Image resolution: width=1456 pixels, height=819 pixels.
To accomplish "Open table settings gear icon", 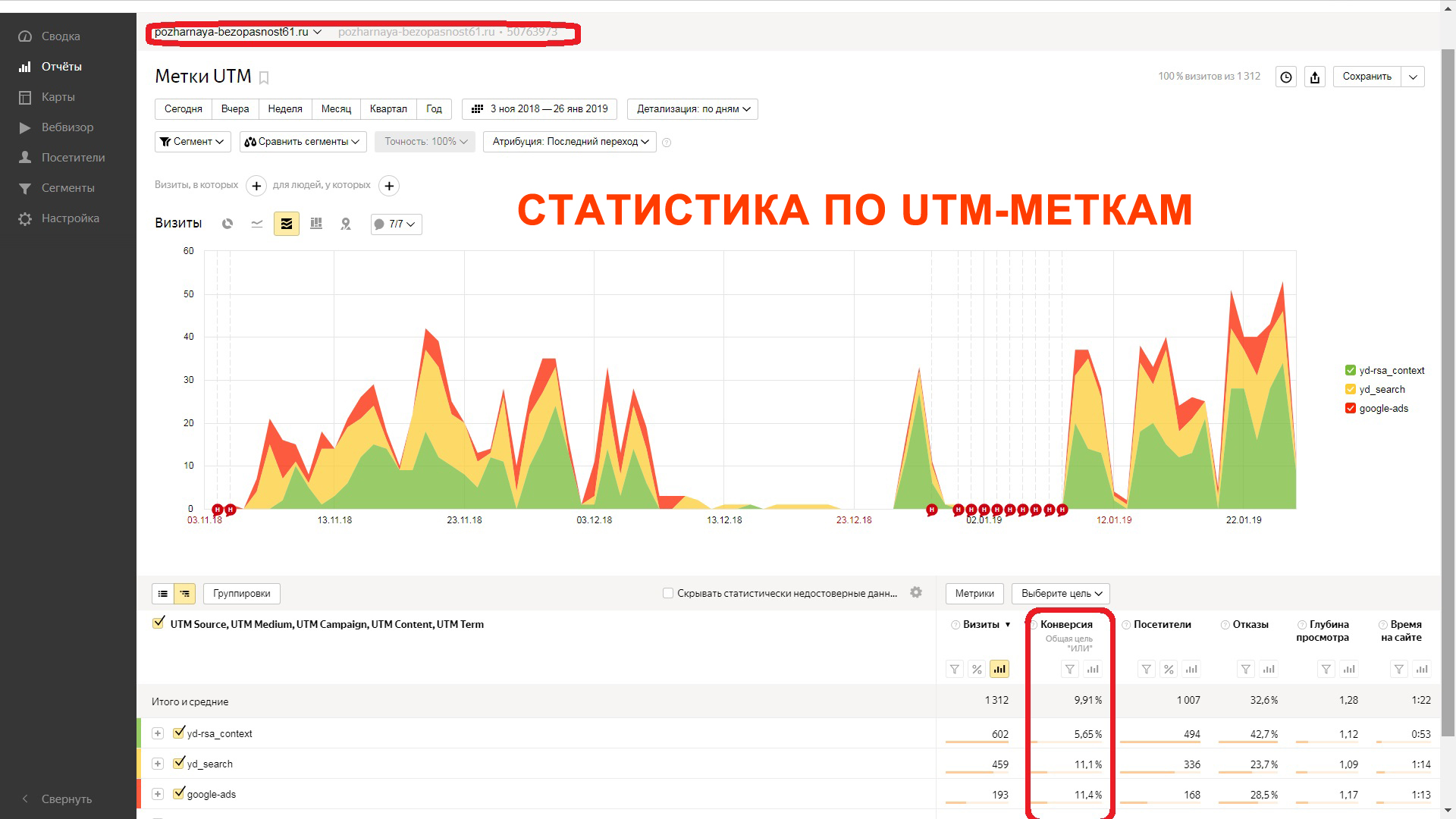I will (x=916, y=592).
